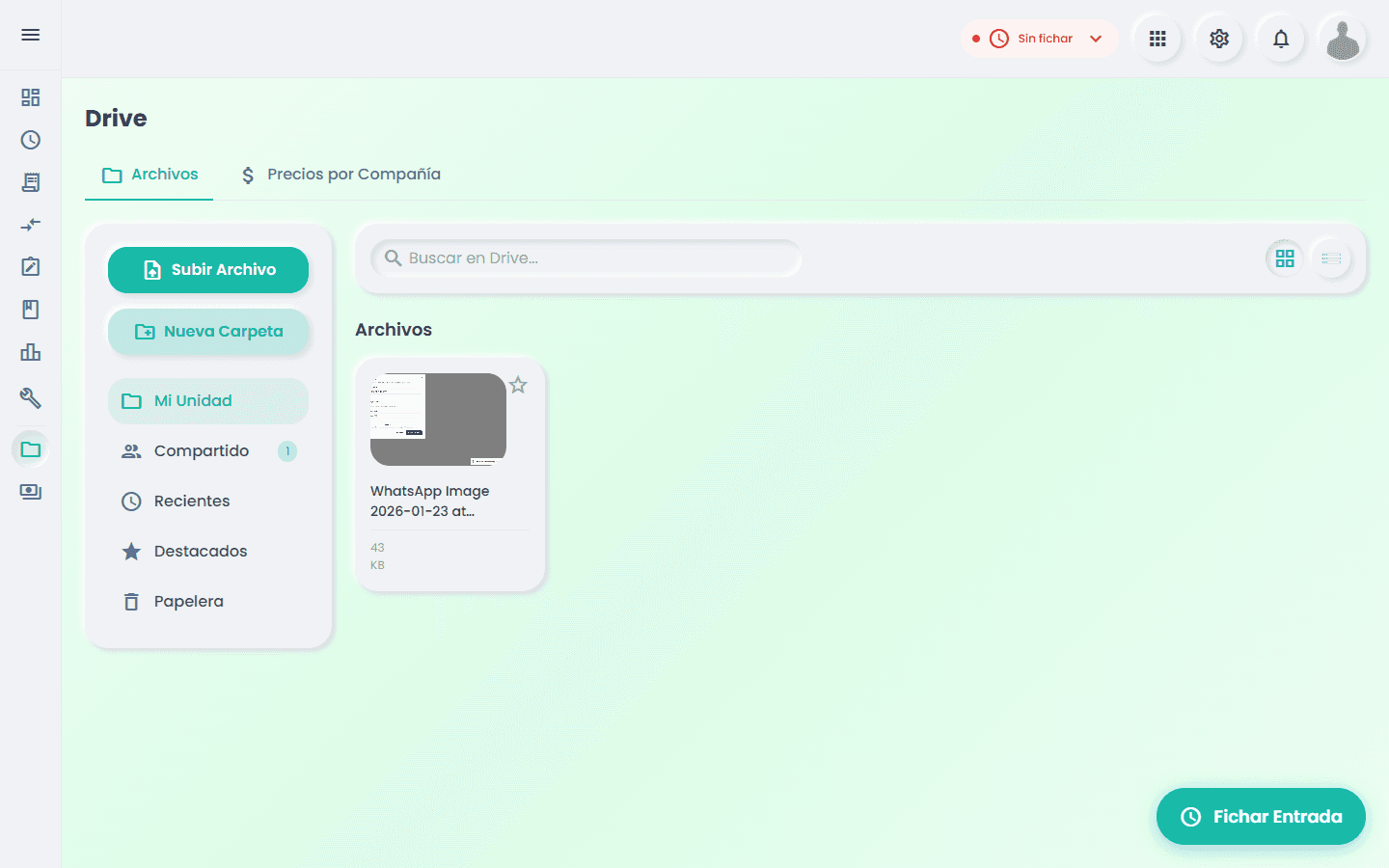Open the wrench tools icon in sidebar
The image size is (1389, 868).
tap(31, 397)
